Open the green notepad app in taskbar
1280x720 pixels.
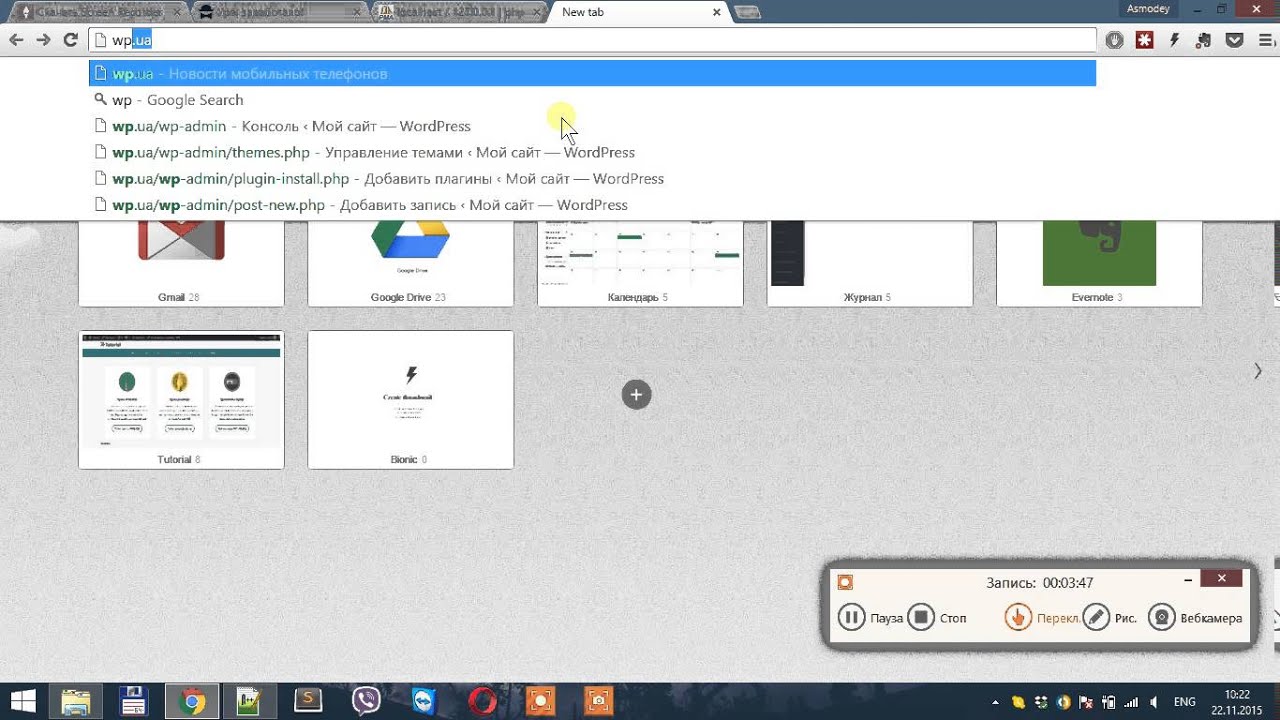pos(248,701)
